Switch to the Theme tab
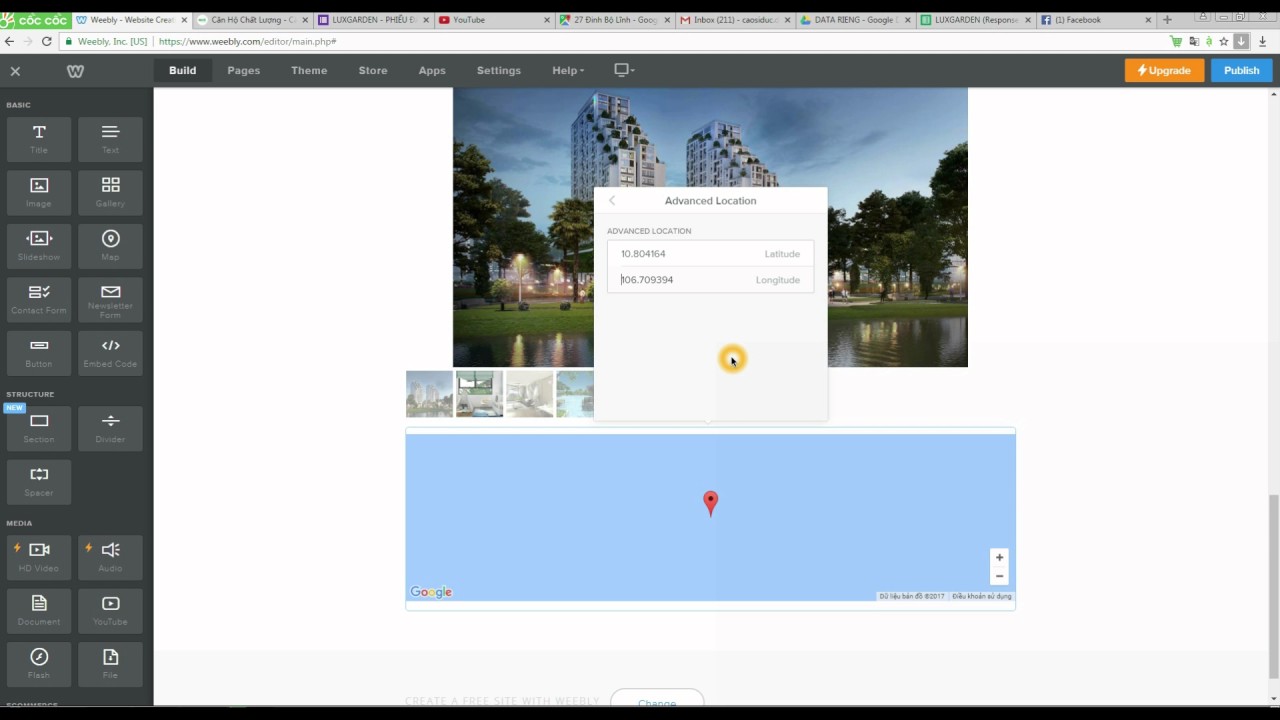Viewport: 1280px width, 720px height. (309, 71)
